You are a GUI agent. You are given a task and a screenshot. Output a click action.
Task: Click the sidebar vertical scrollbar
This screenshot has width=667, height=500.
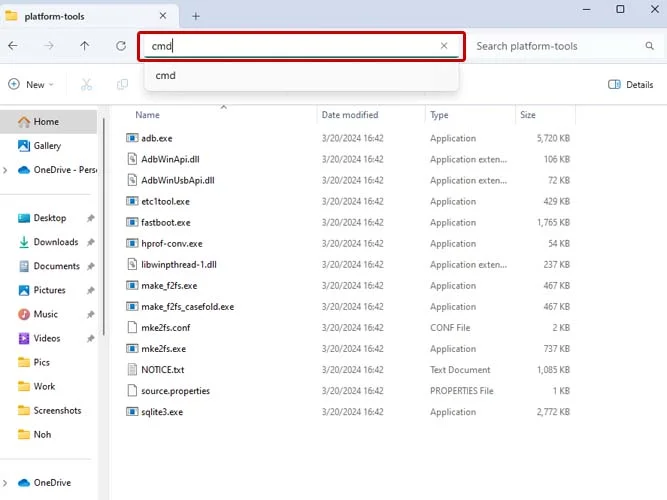pos(103,226)
